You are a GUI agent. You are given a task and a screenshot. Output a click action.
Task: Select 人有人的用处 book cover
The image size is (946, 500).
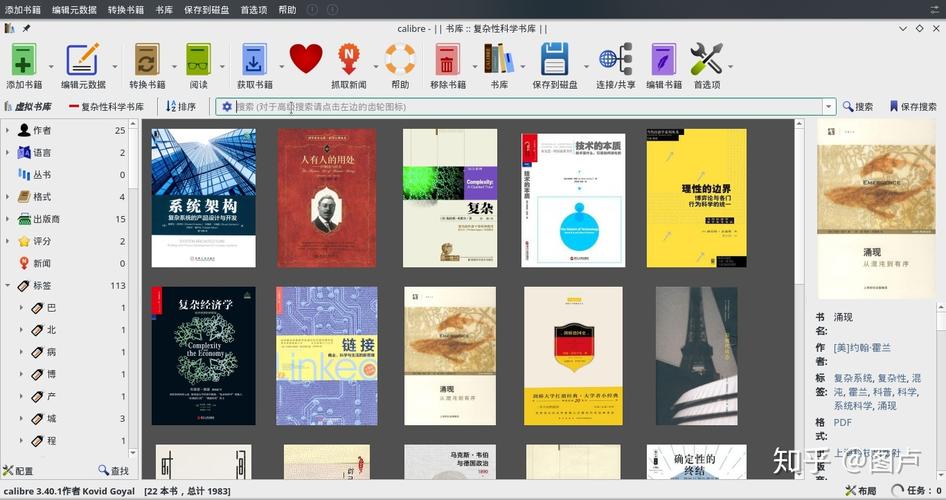326,198
